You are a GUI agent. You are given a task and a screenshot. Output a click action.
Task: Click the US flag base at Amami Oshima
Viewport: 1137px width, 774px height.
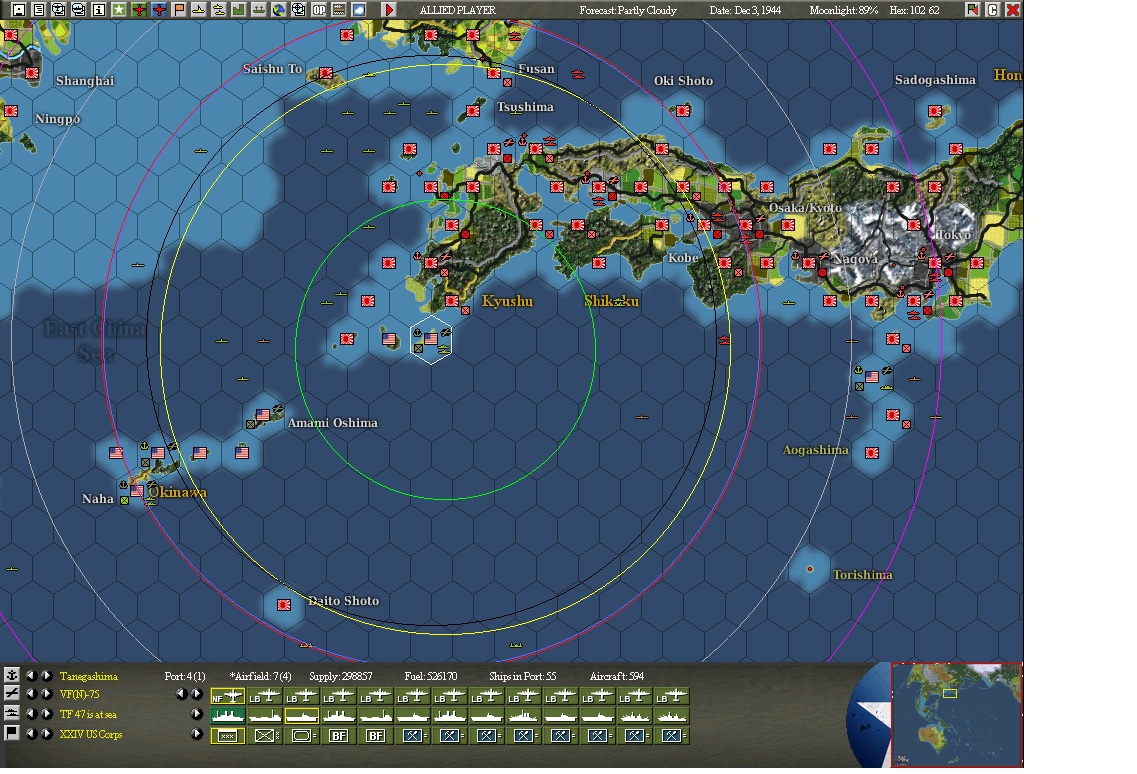pyautogui.click(x=263, y=415)
